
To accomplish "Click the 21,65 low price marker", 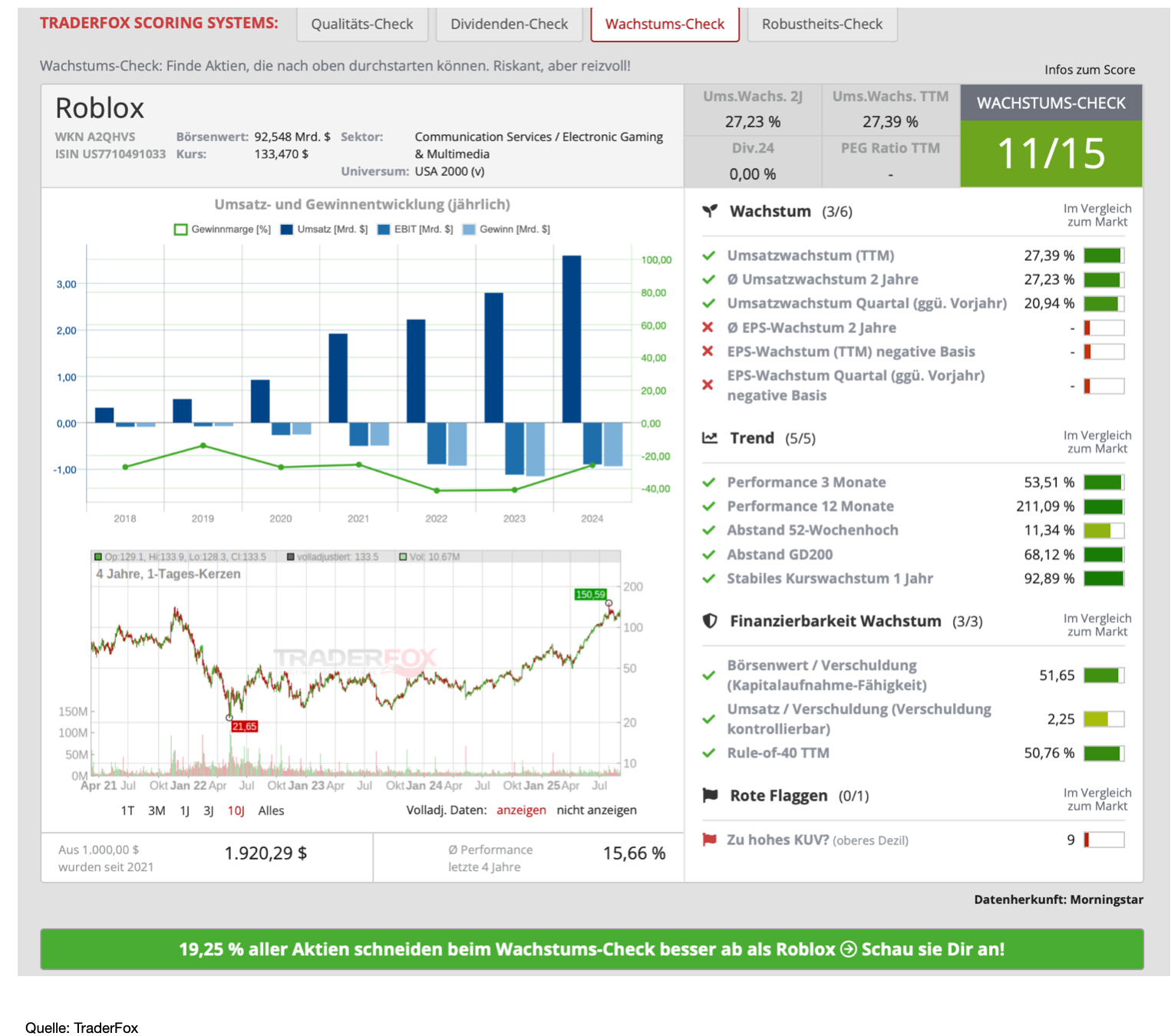I will pyautogui.click(x=245, y=726).
